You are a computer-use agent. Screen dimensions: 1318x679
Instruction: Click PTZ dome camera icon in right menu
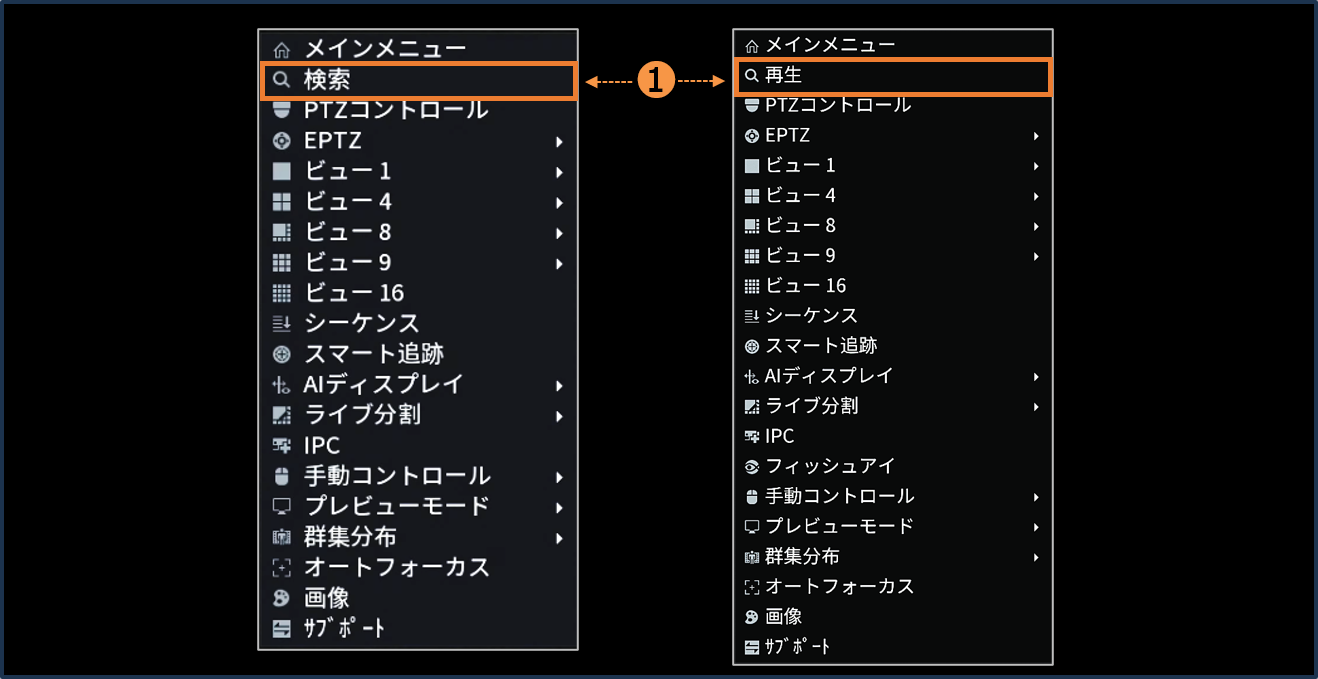pos(752,105)
